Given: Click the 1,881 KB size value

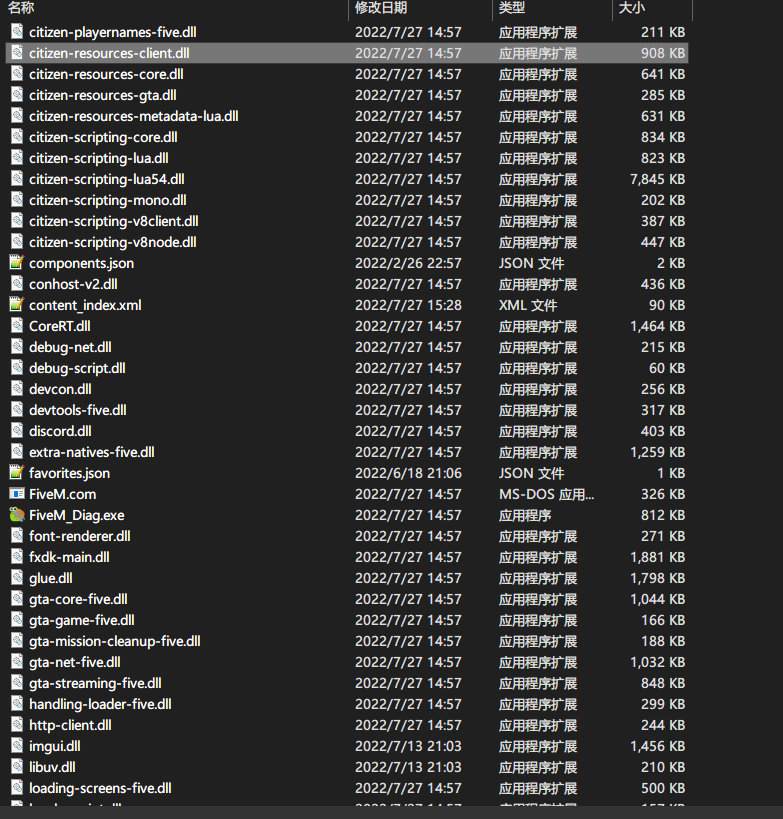Looking at the screenshot, I should [658, 557].
